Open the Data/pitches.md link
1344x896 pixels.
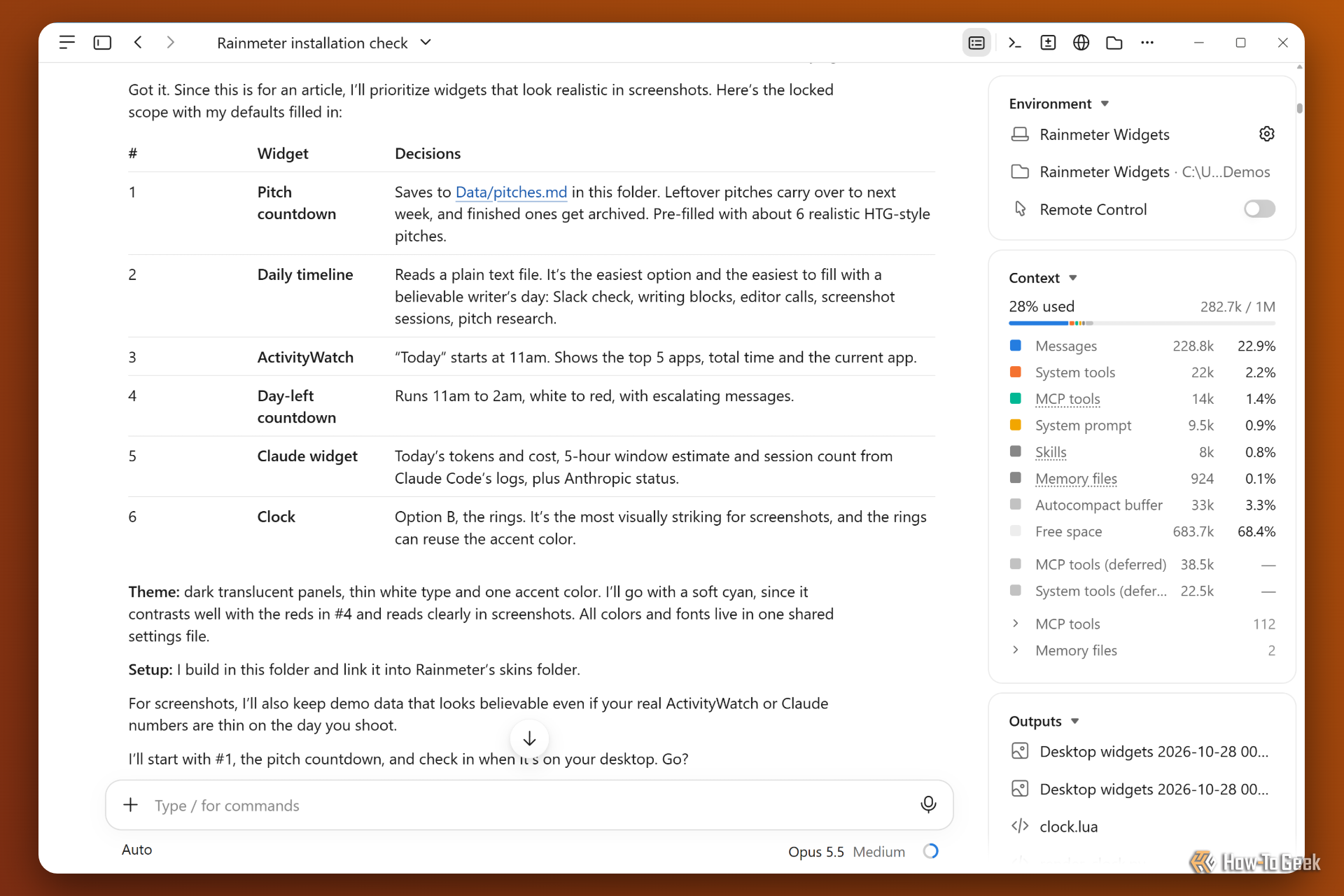pos(511,192)
